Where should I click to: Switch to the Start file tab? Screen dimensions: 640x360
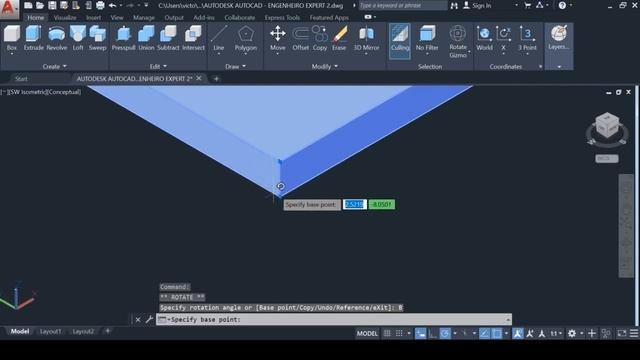(21, 79)
